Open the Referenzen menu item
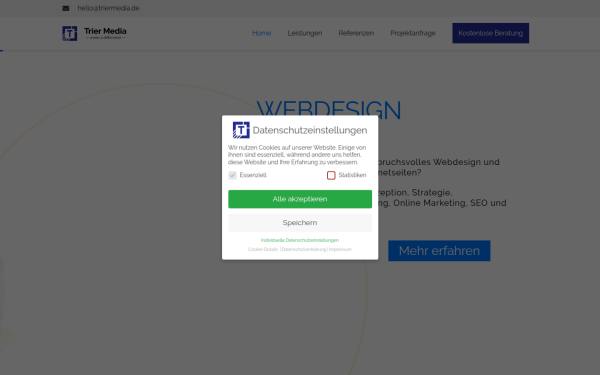Image resolution: width=600 pixels, height=375 pixels. [356, 33]
